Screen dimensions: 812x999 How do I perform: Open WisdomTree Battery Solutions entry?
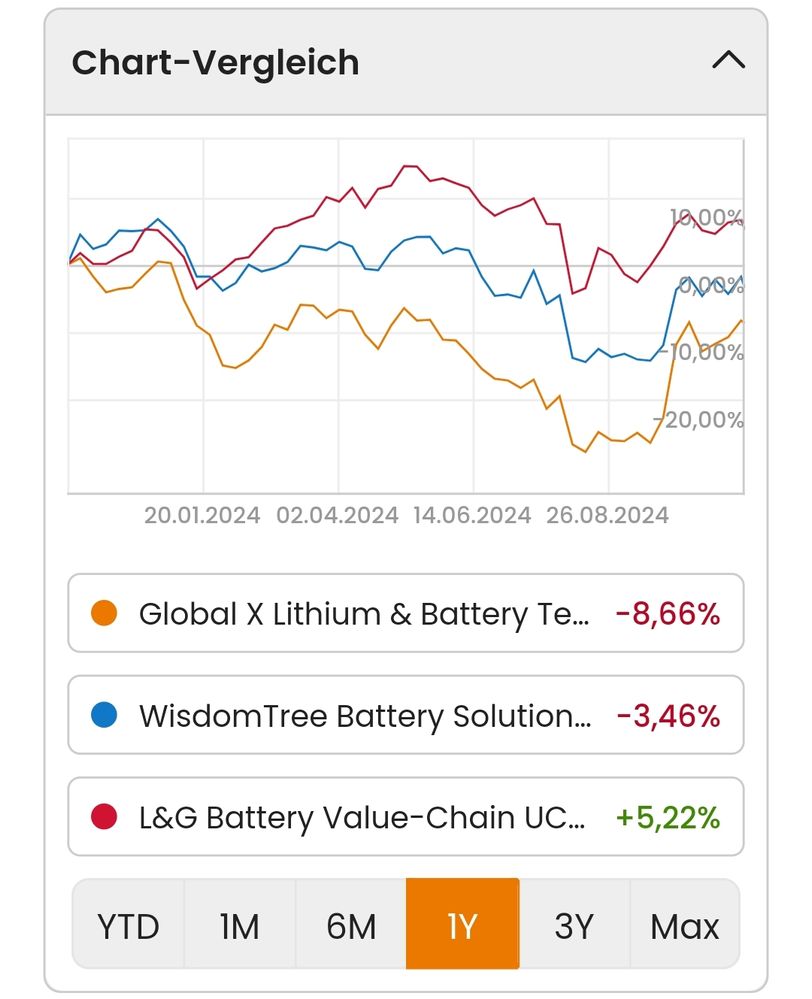pos(365,715)
